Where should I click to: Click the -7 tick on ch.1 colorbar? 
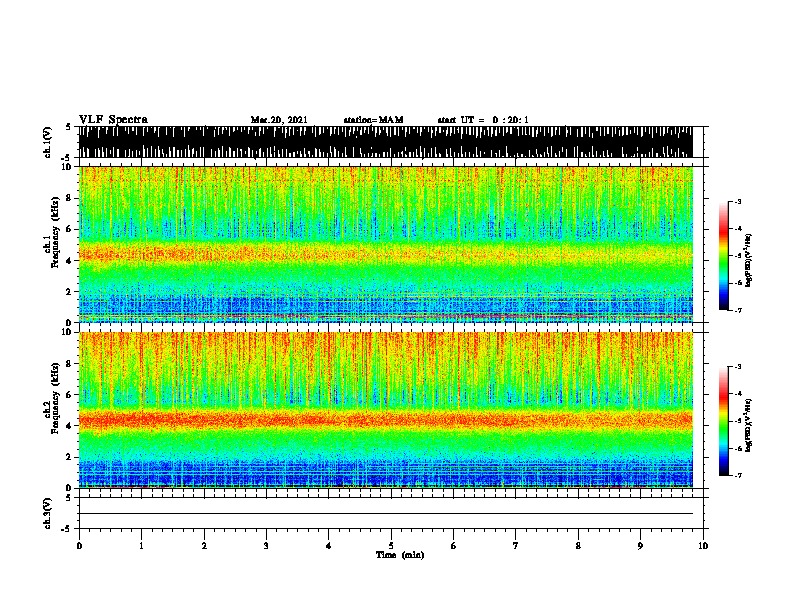[x=738, y=310]
